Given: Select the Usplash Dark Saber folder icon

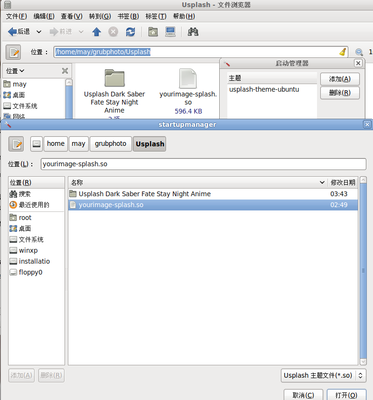Looking at the screenshot, I should point(114,78).
